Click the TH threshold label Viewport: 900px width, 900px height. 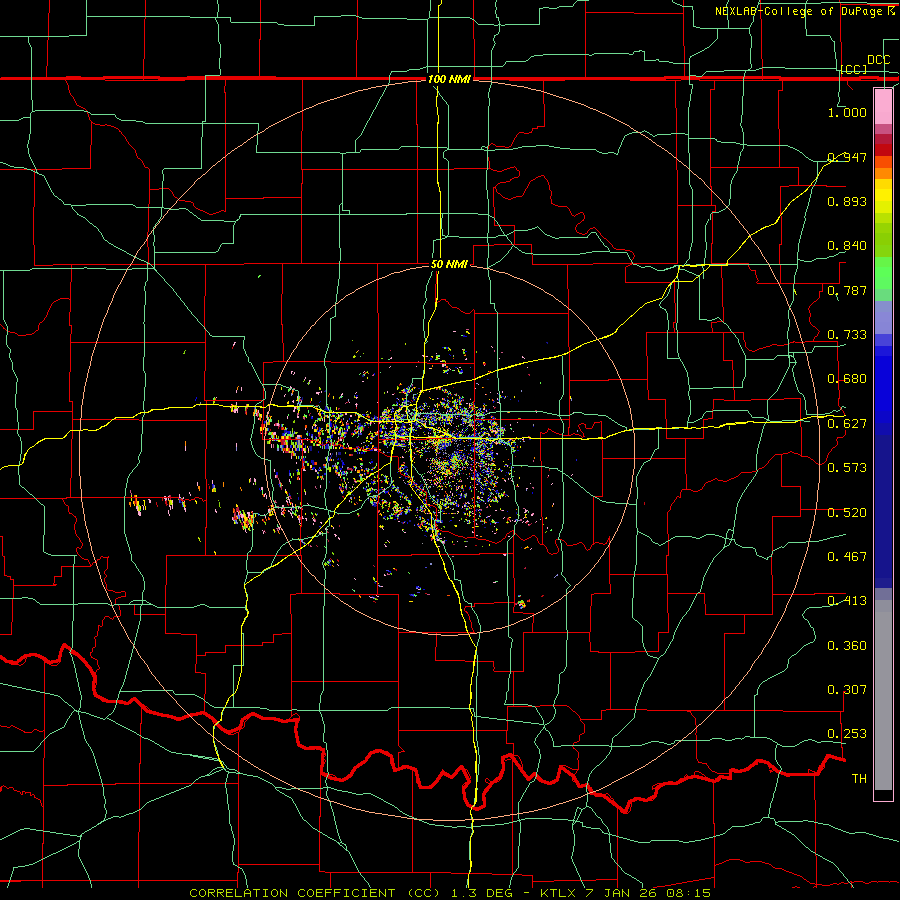(859, 778)
